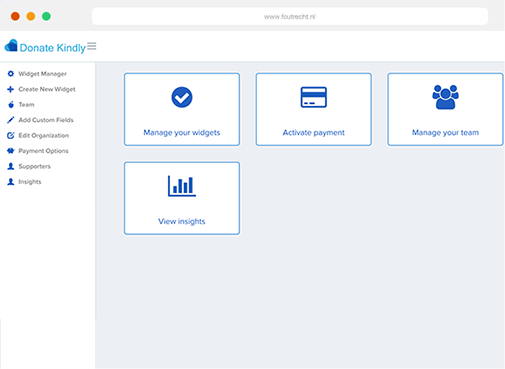Click the Manage your team link
Screen dimensions: 505x369
click(445, 133)
